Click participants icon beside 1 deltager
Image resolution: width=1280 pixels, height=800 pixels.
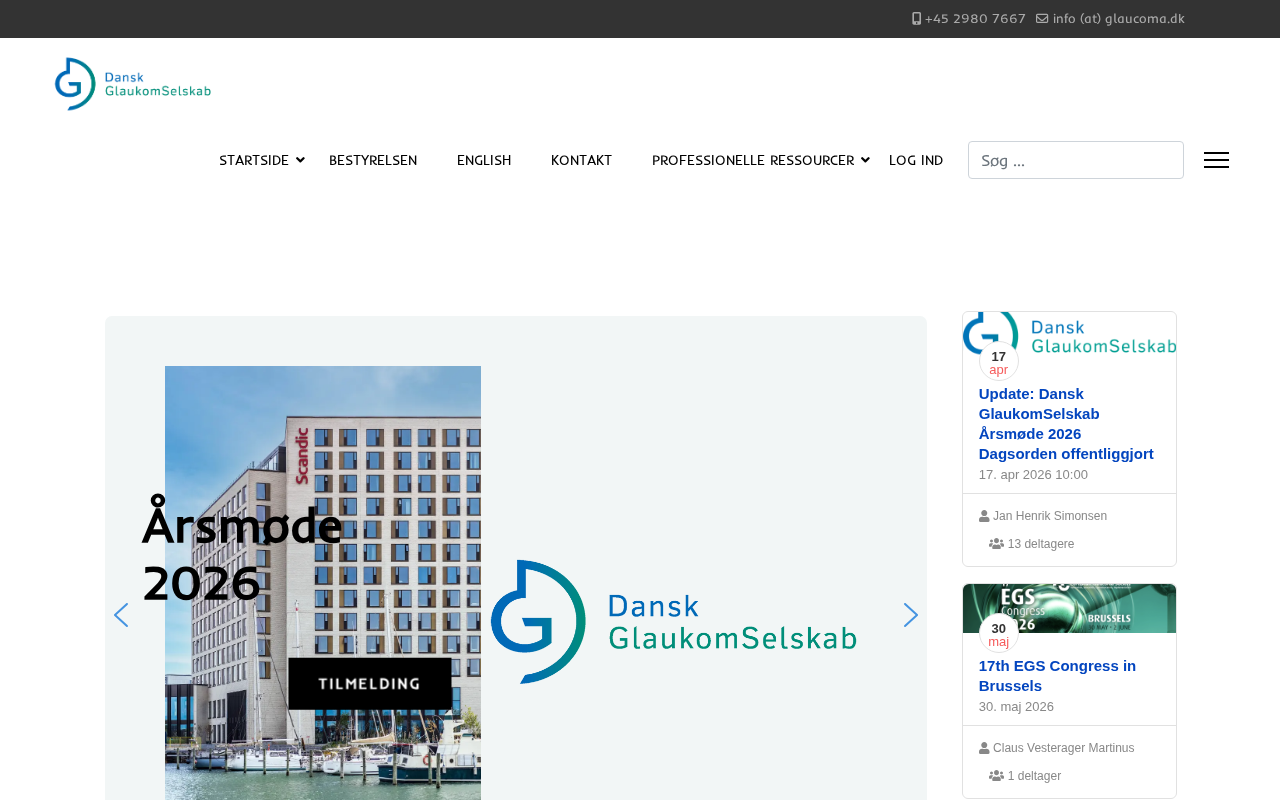pyautogui.click(x=996, y=776)
